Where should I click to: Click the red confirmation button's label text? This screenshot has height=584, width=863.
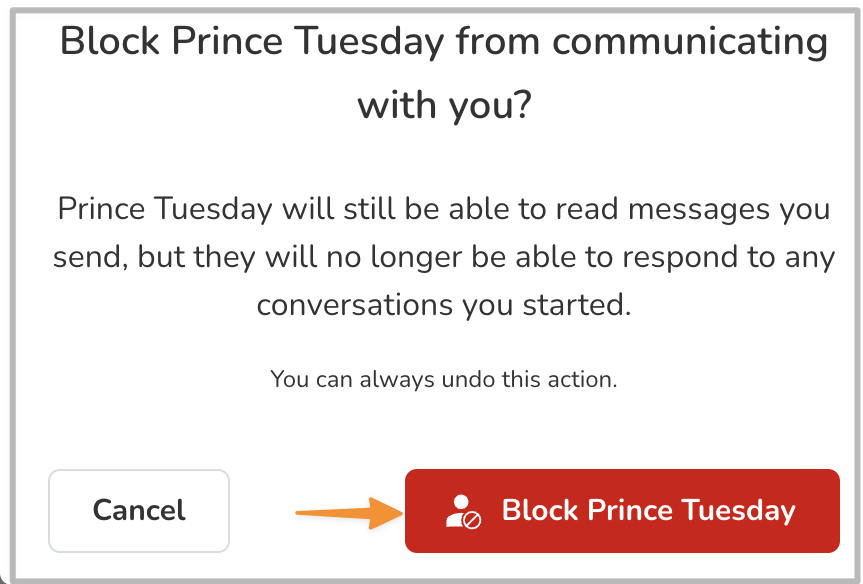pos(649,510)
